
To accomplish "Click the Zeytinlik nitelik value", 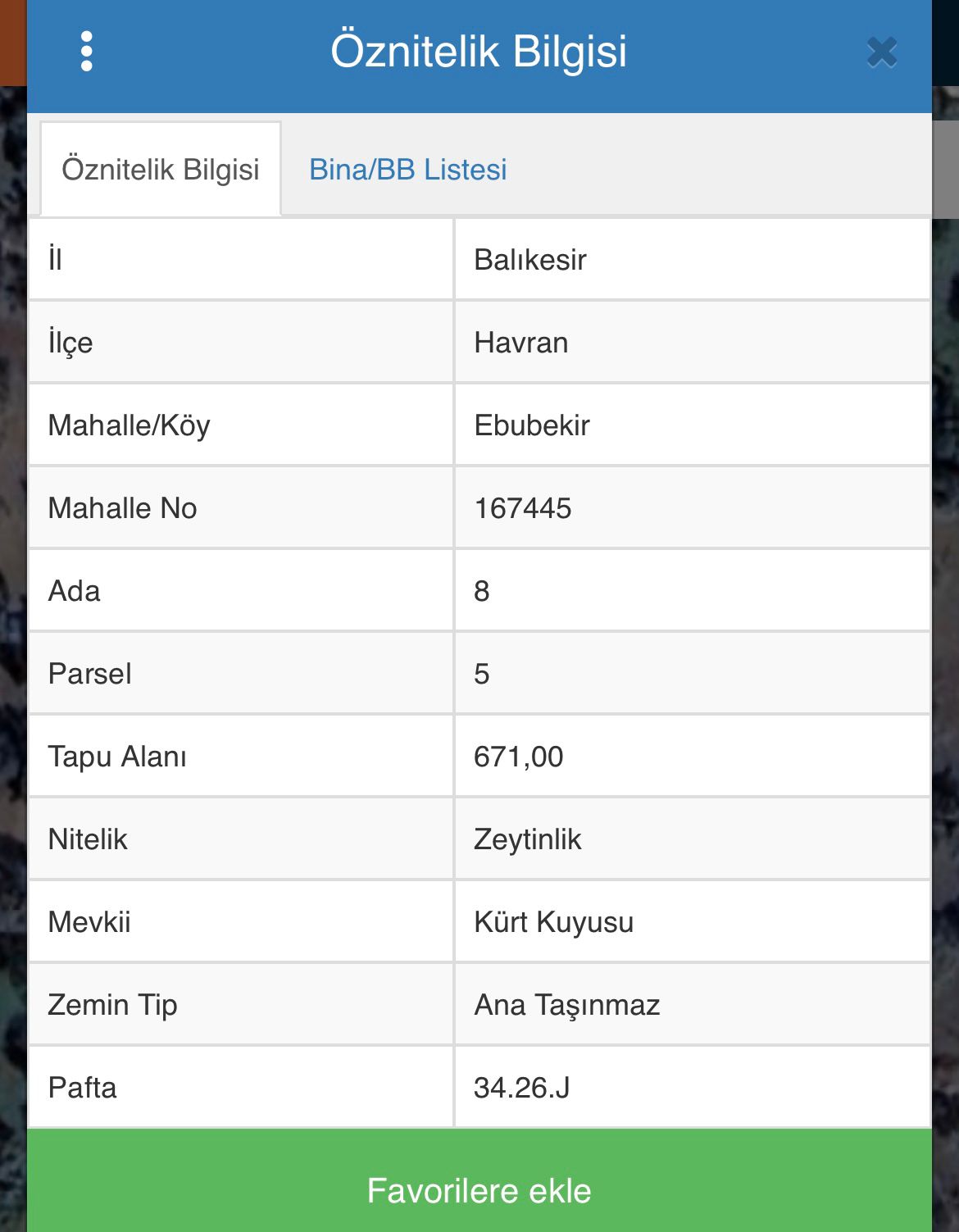I will [528, 839].
